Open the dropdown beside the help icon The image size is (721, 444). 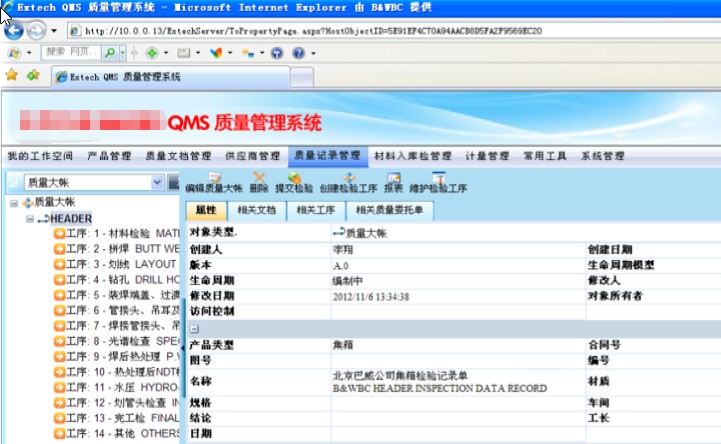pos(313,53)
